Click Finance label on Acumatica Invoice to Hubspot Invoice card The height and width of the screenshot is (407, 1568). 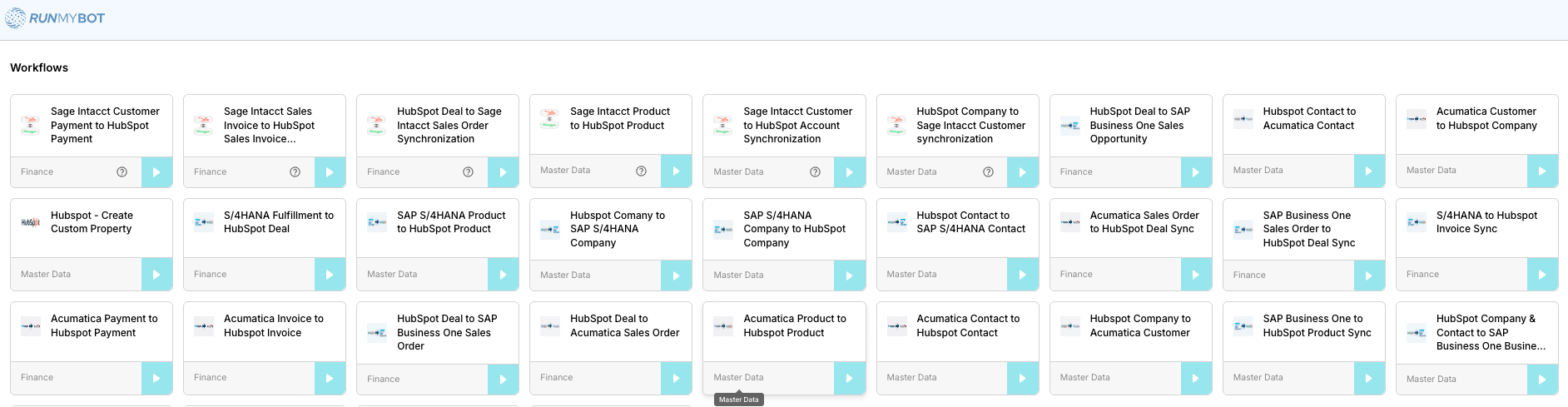(210, 378)
